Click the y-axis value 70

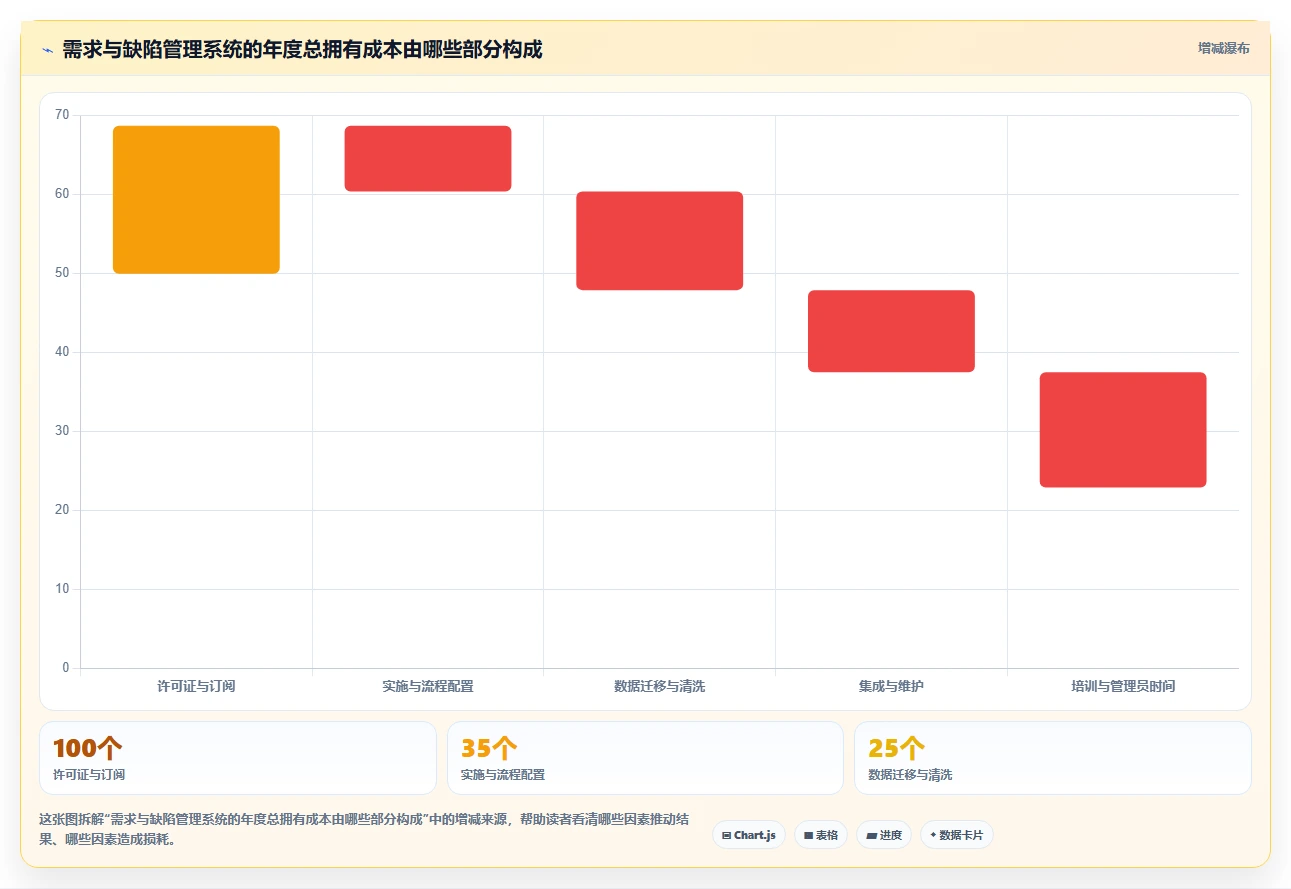pos(62,115)
